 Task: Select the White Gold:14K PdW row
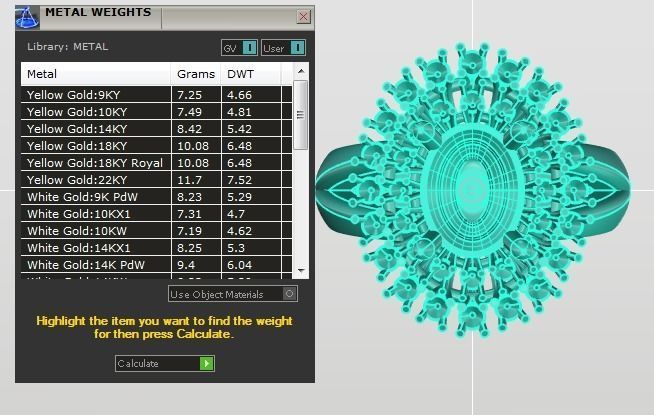pyautogui.click(x=156, y=265)
